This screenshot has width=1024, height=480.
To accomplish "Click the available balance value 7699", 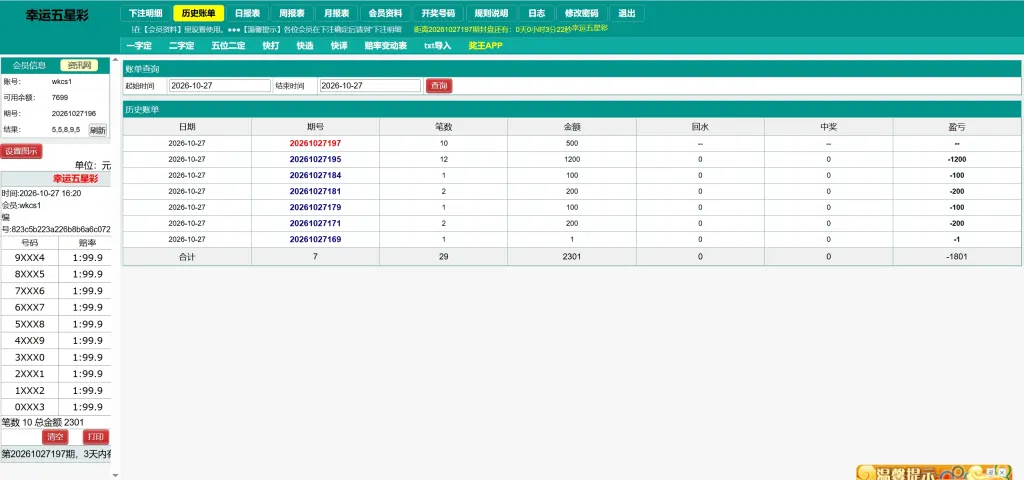I will [x=59, y=98].
